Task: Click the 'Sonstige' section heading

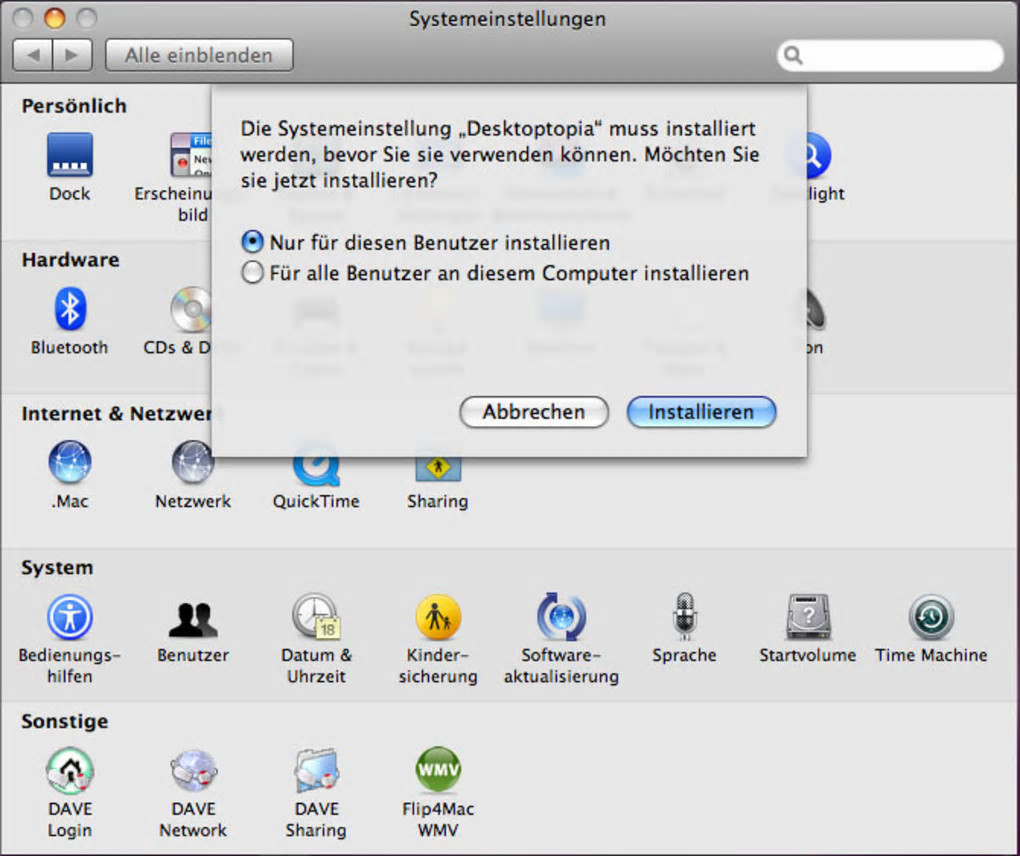Action: coord(64,721)
